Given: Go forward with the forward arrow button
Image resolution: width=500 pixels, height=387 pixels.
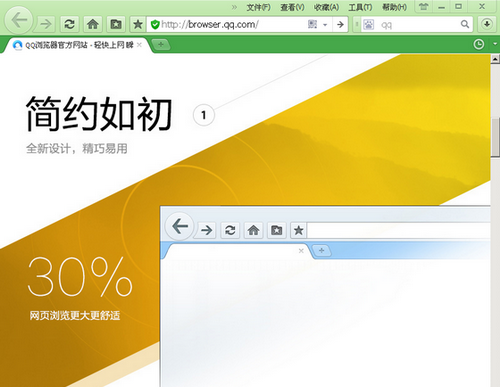Looking at the screenshot, I should pos(46,24).
